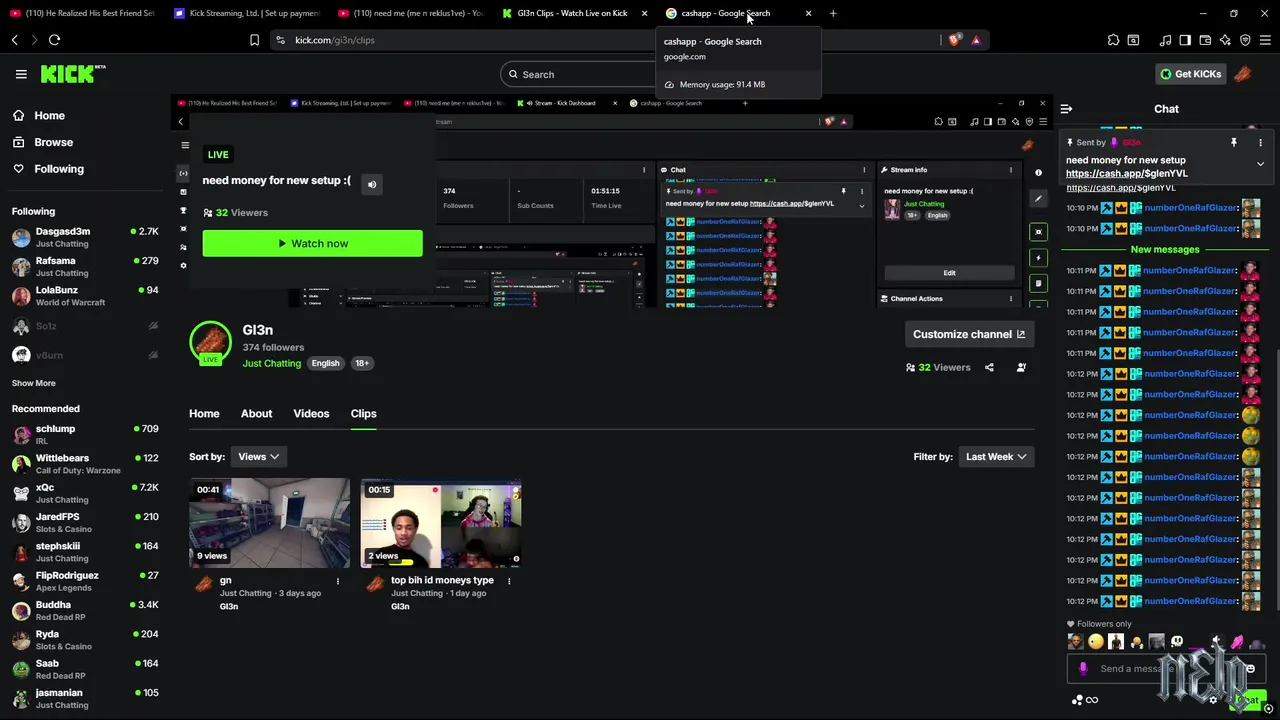The image size is (1280, 720).
Task: Open options for 'top bih' clip
Action: pyautogui.click(x=508, y=581)
